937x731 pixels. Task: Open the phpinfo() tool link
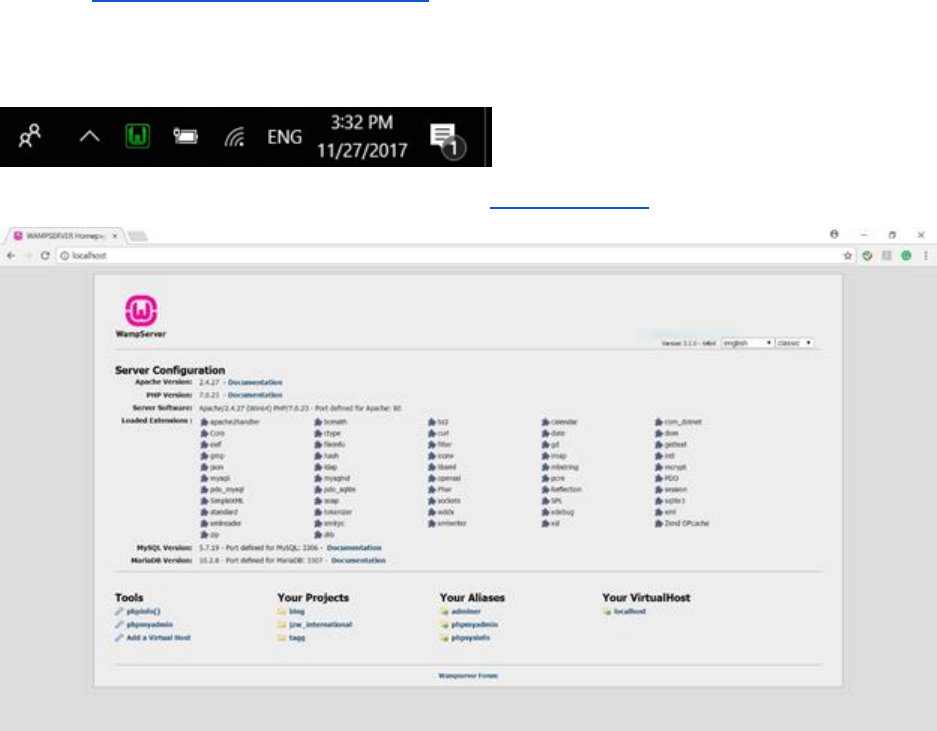[x=143, y=611]
